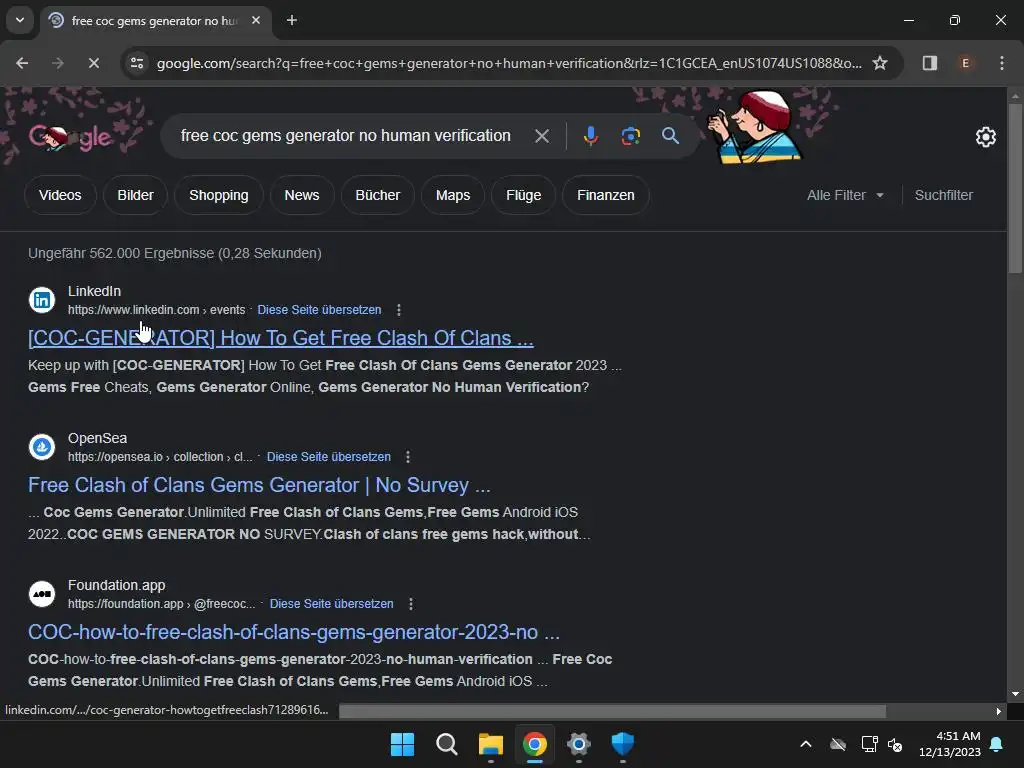This screenshot has height=768, width=1024.
Task: Open site information icon in address bar
Action: [137, 63]
